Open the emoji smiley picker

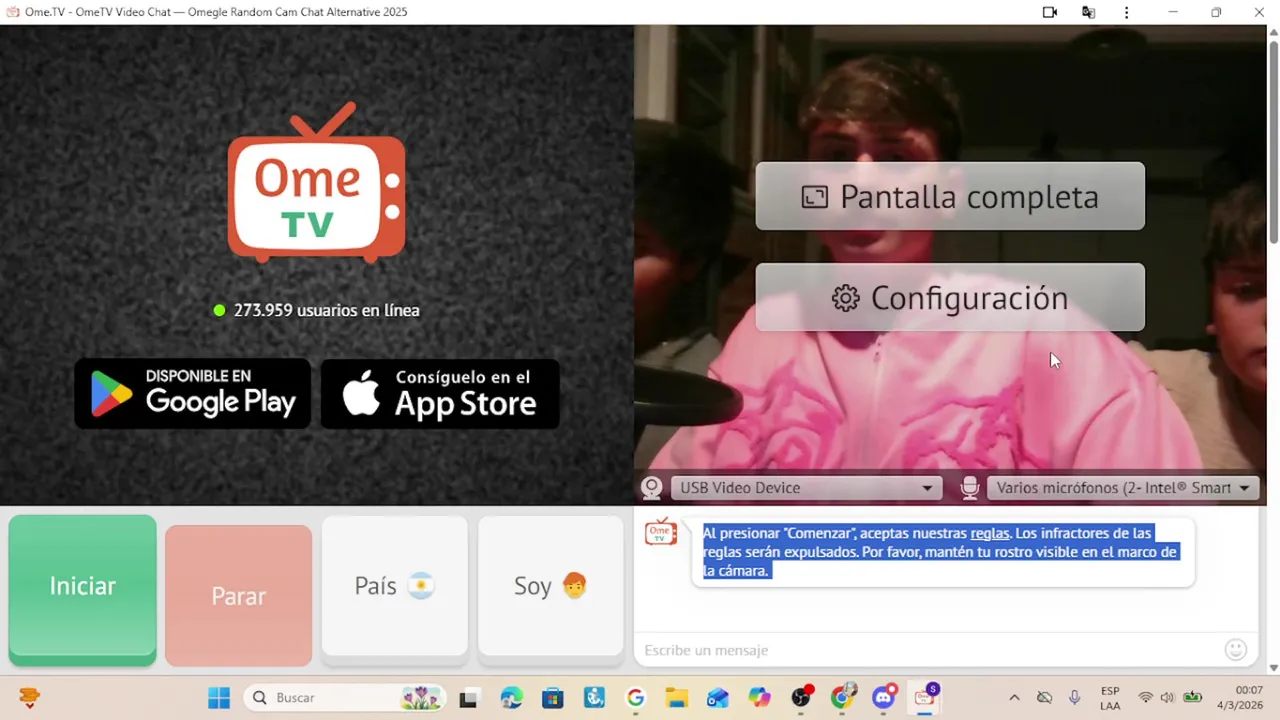(x=1236, y=650)
